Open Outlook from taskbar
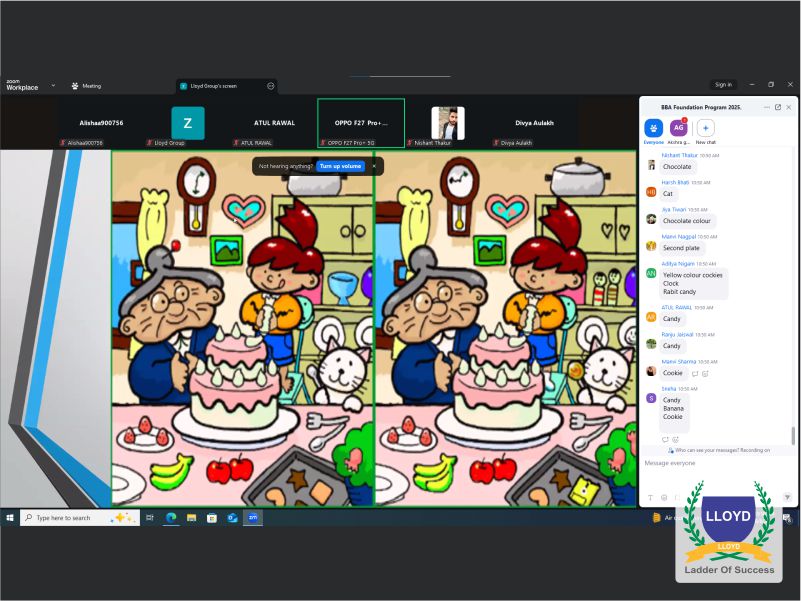The height and width of the screenshot is (601, 801). tap(232, 518)
